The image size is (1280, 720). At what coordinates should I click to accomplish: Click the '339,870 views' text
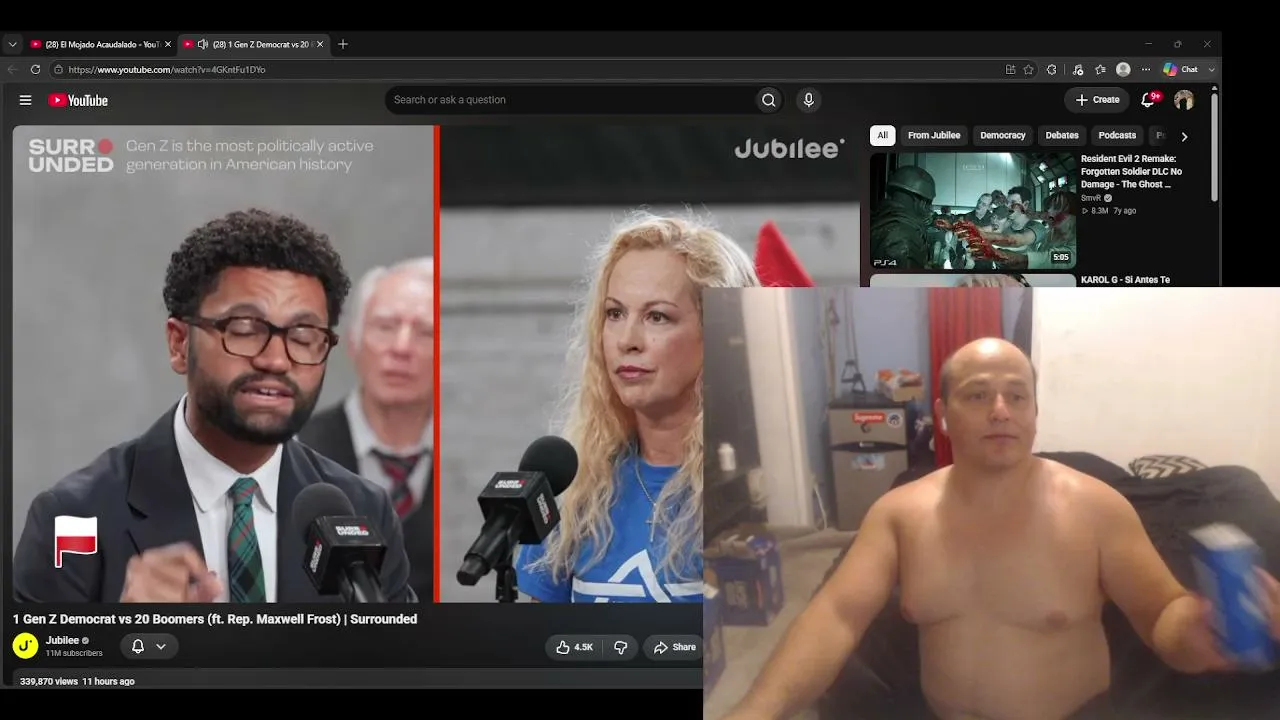click(x=49, y=681)
